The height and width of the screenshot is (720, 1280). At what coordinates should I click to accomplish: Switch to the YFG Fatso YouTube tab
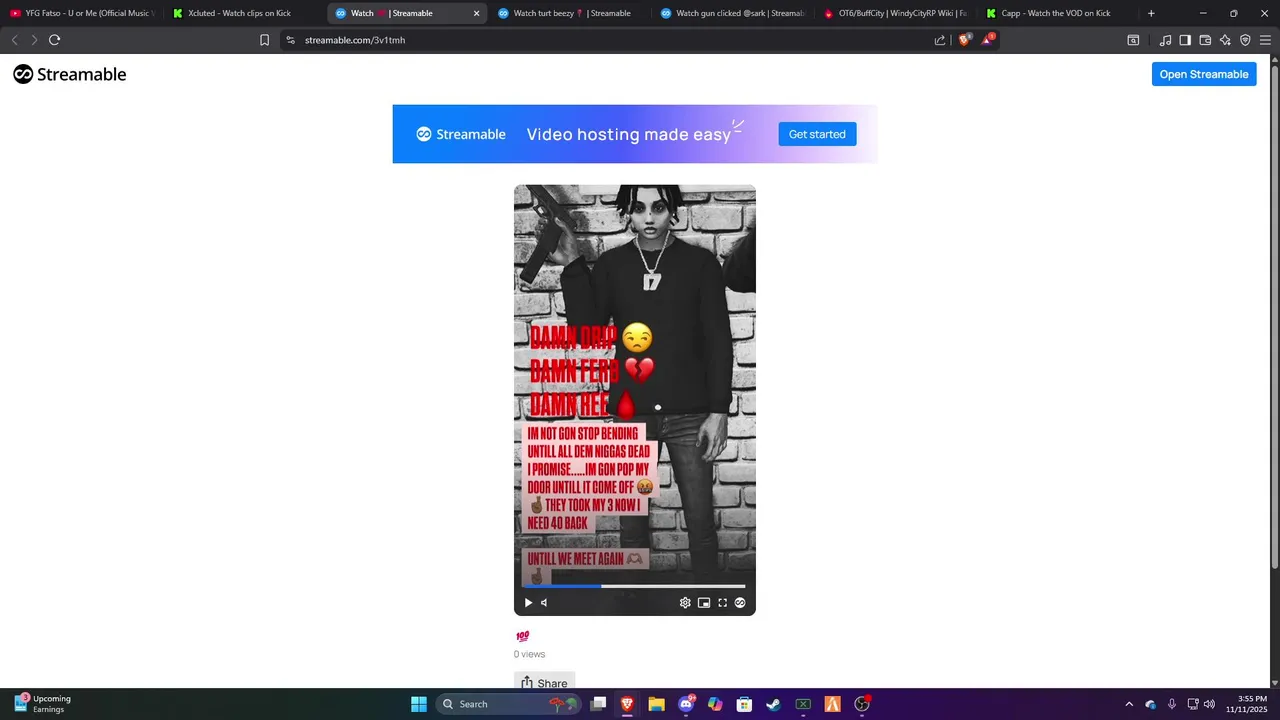point(80,13)
